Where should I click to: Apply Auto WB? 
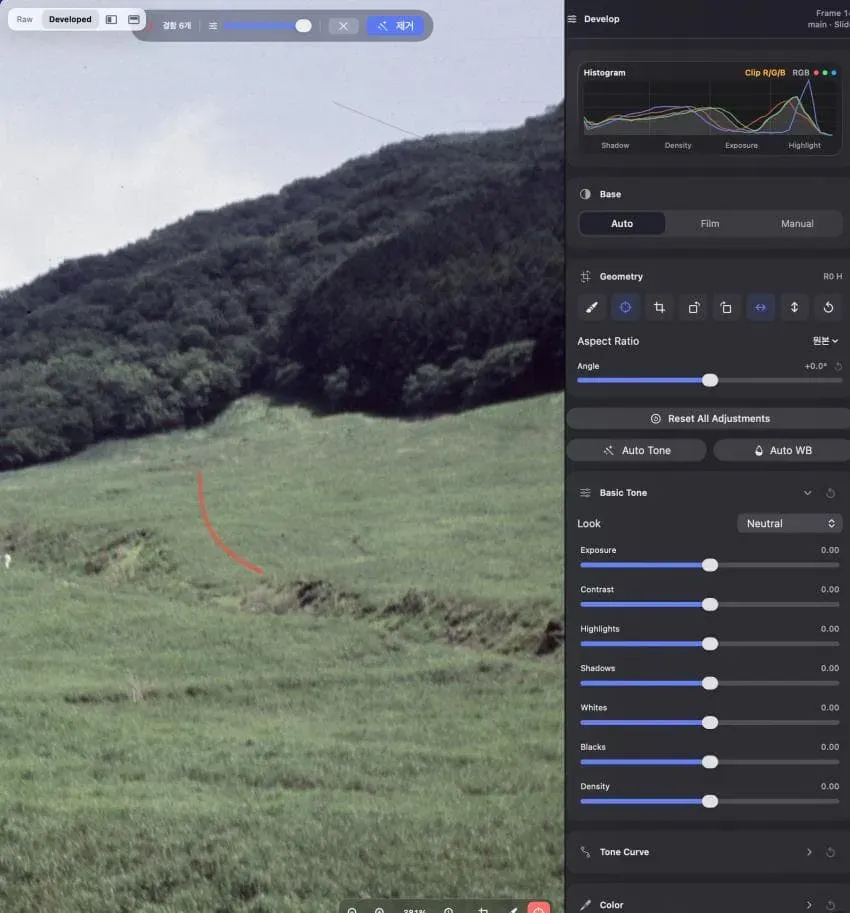[782, 451]
